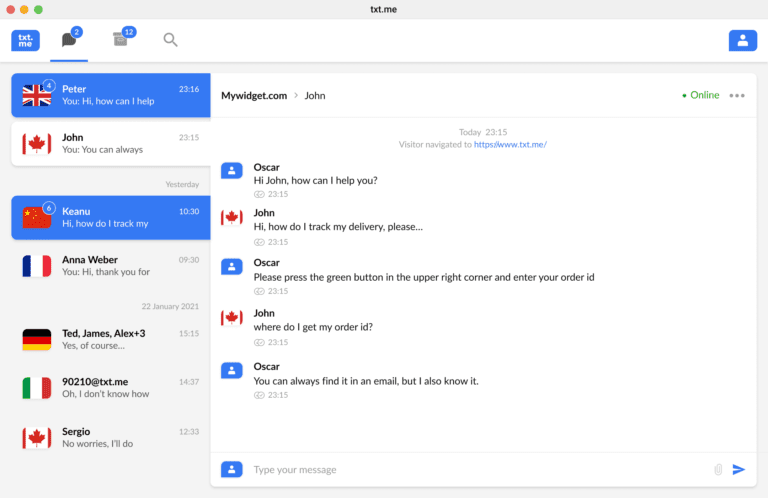Click message 'You can always find it in an email'
The image size is (768, 498).
(366, 381)
